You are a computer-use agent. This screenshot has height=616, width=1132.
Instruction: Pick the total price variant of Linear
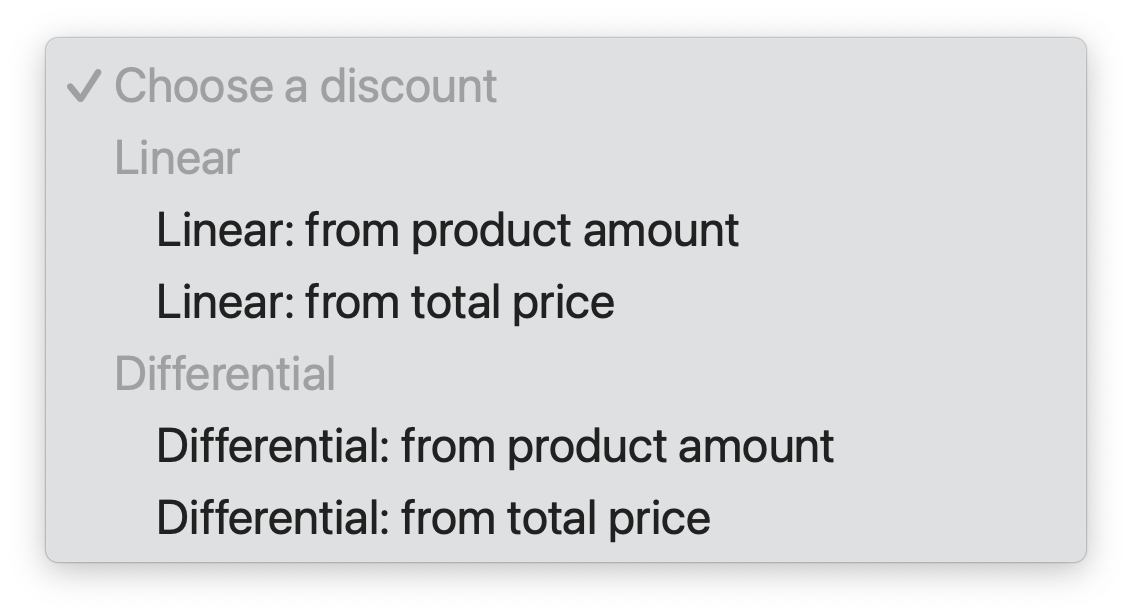(x=385, y=300)
